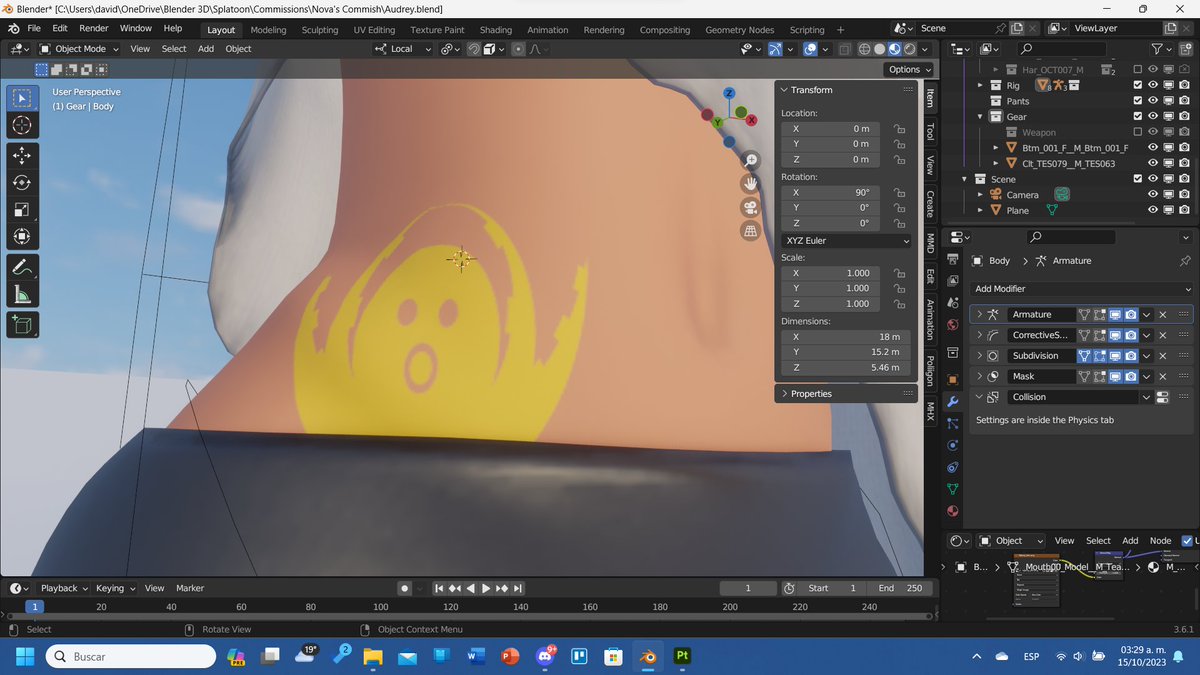Open the Tool sidebar tab

[929, 131]
